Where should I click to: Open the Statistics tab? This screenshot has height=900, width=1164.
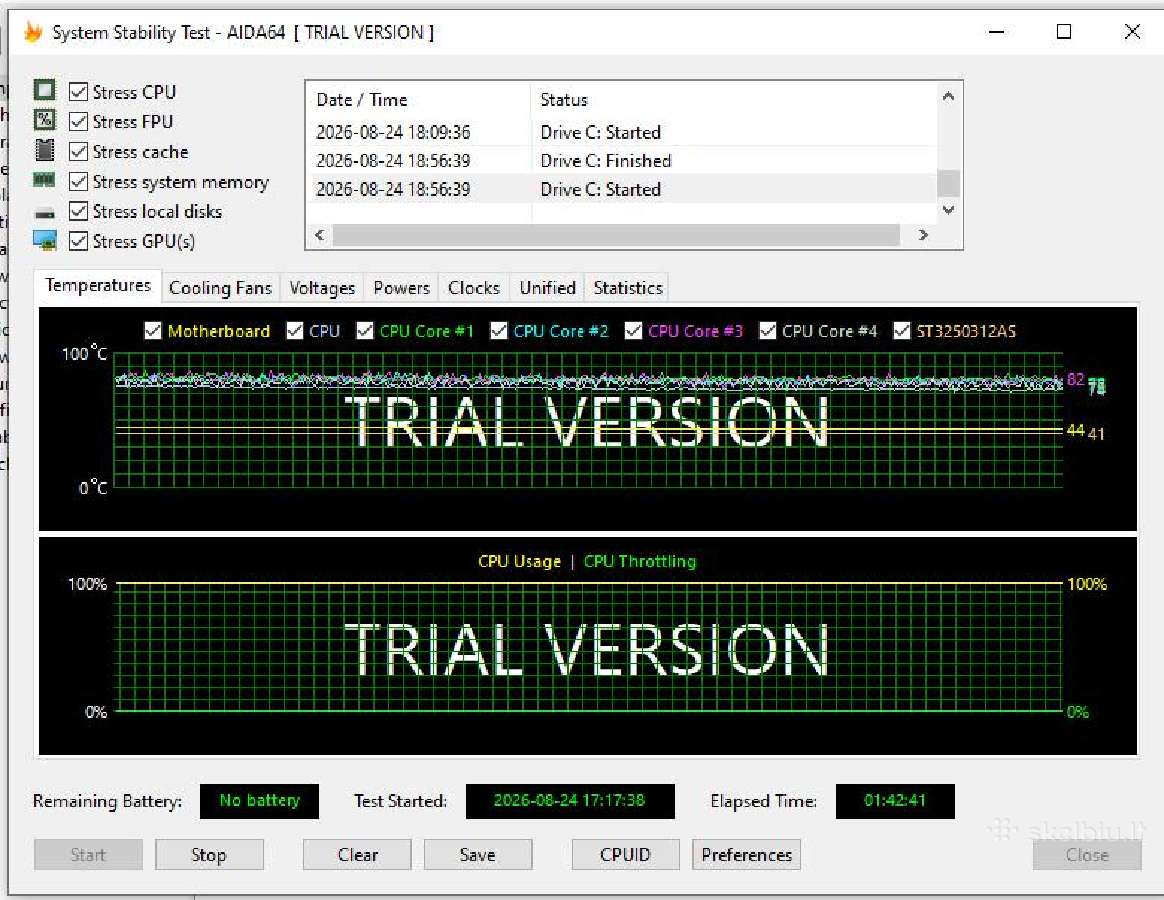pyautogui.click(x=628, y=287)
